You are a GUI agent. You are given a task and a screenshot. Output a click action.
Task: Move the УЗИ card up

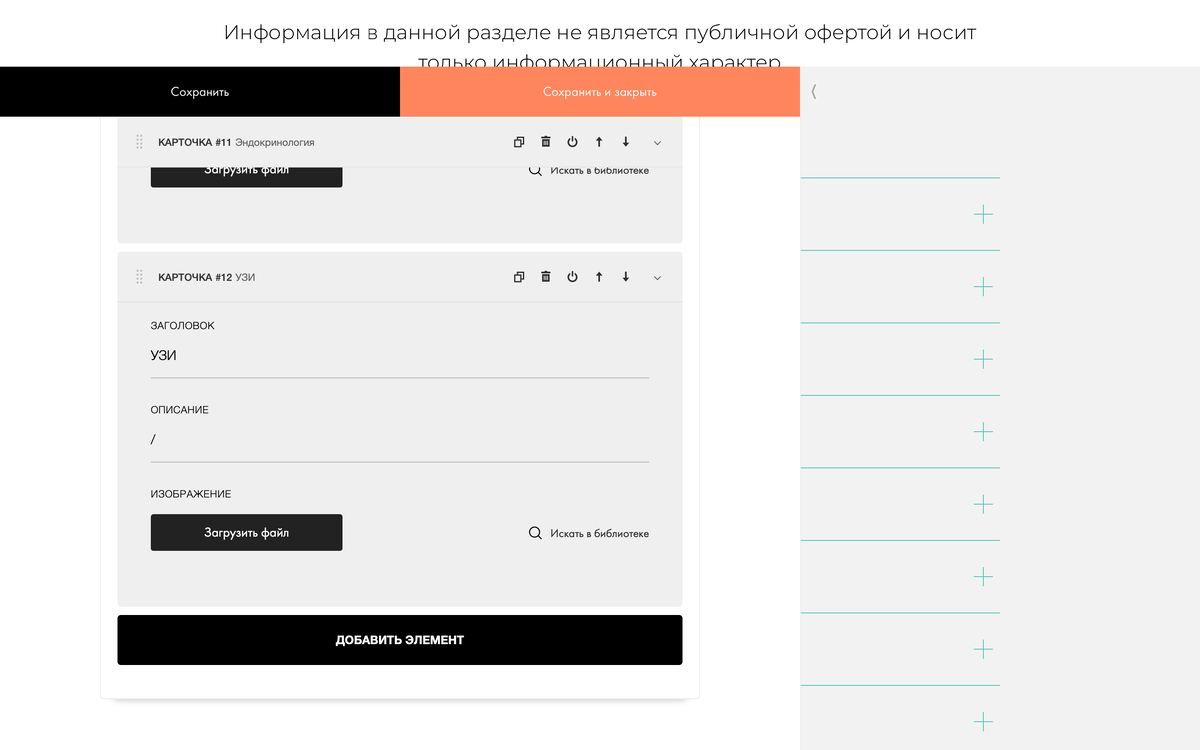coord(599,277)
